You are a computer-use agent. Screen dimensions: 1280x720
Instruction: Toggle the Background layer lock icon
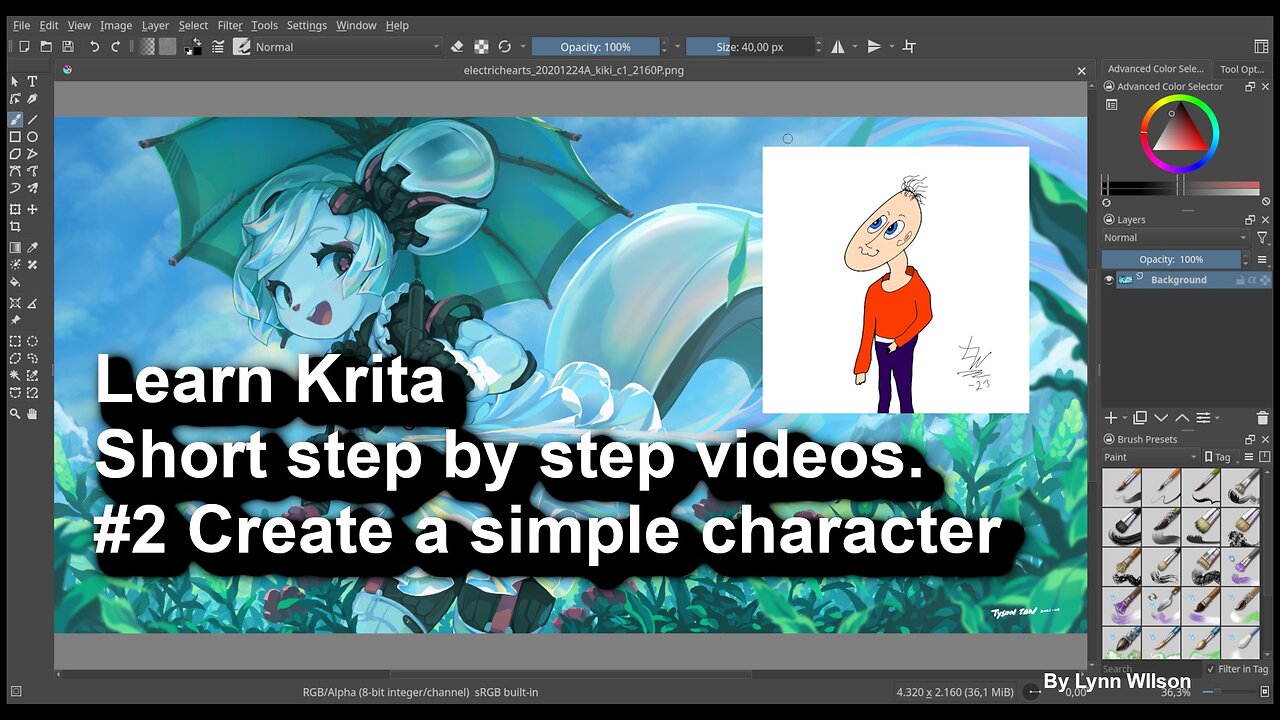pyautogui.click(x=1240, y=280)
